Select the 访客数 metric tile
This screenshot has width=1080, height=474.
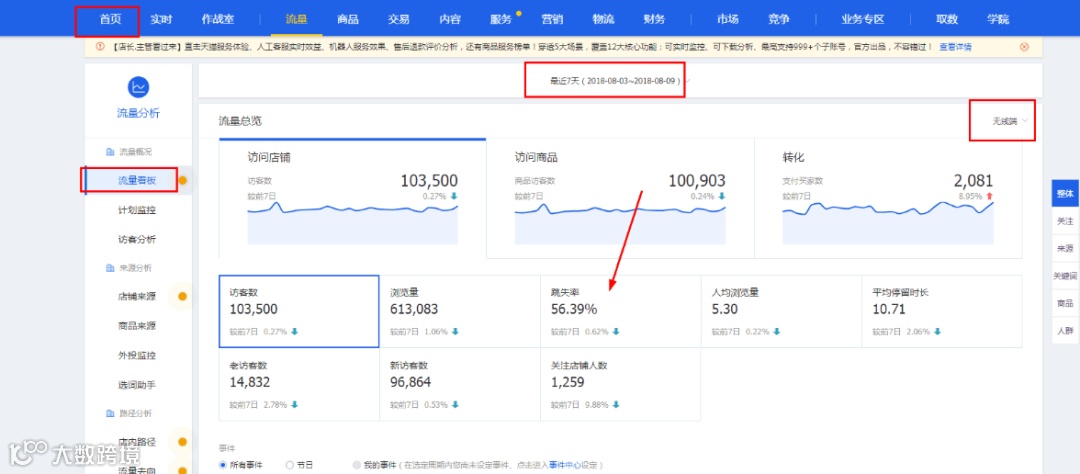[x=299, y=311]
